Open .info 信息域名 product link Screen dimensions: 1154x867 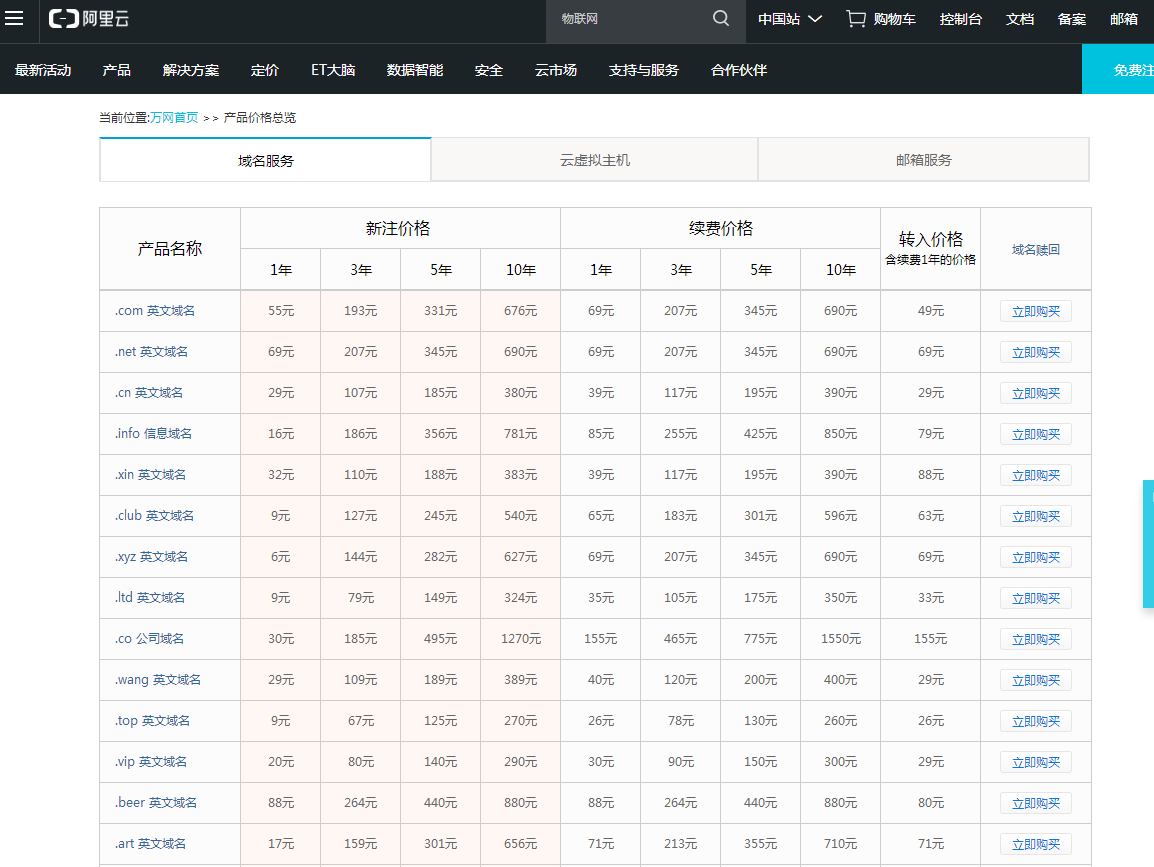click(x=153, y=434)
